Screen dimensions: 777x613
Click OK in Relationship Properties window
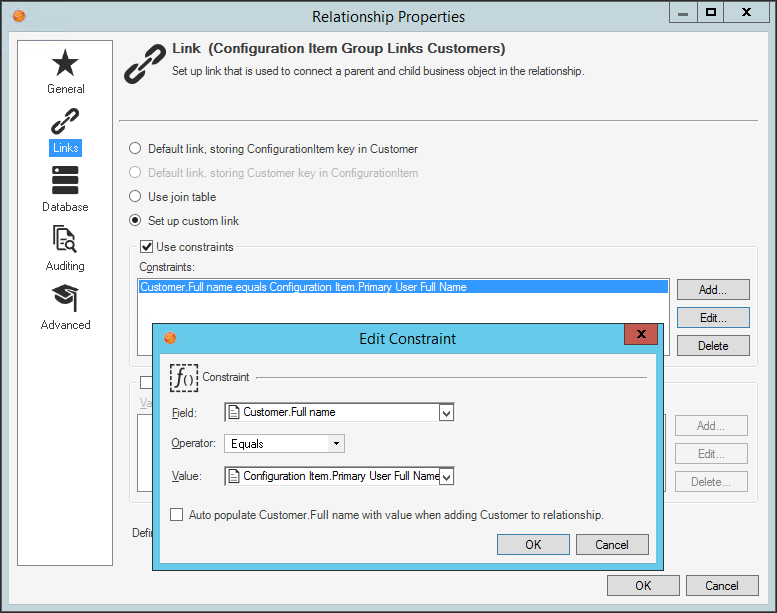643,586
